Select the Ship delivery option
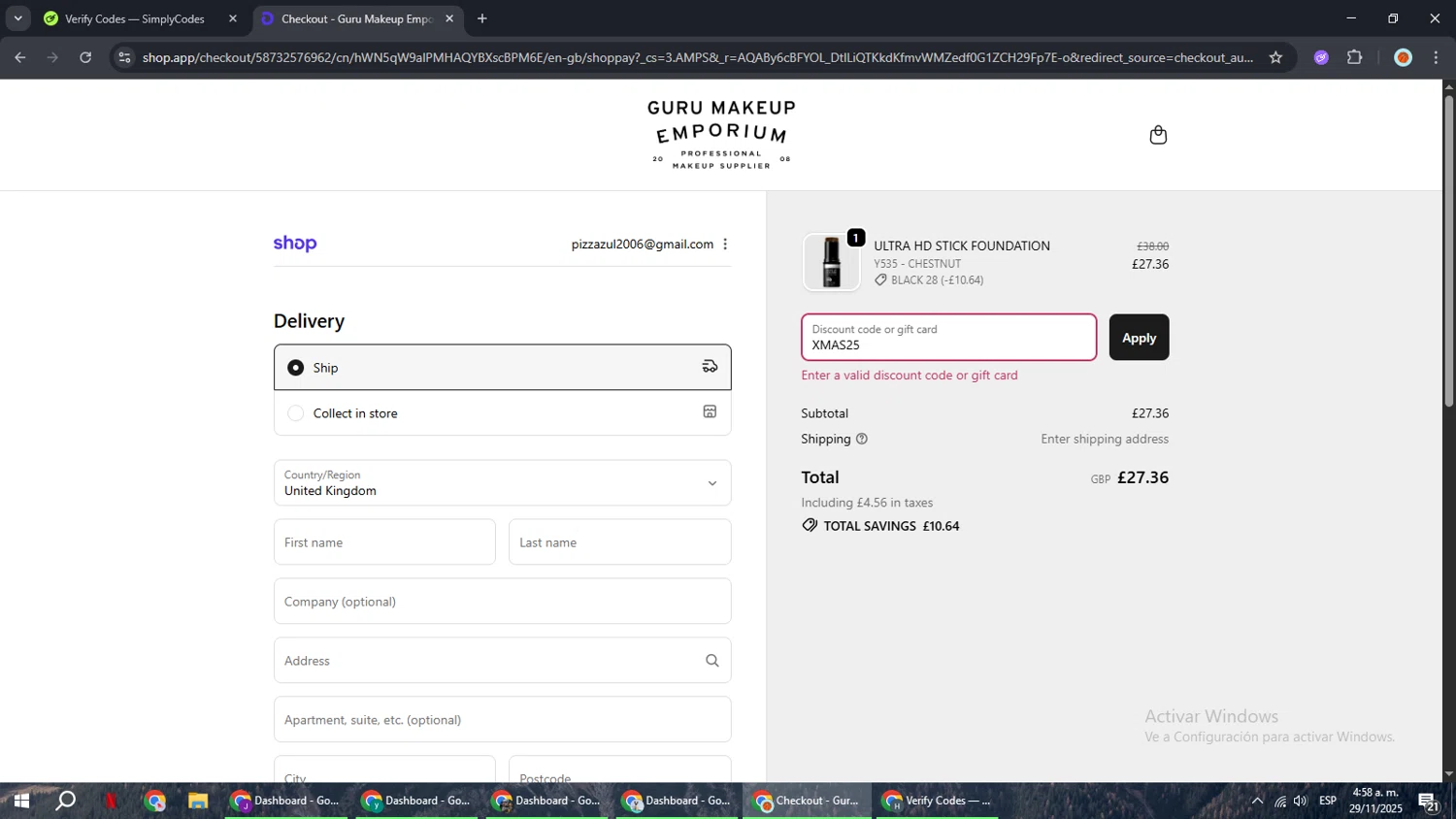 (x=502, y=367)
